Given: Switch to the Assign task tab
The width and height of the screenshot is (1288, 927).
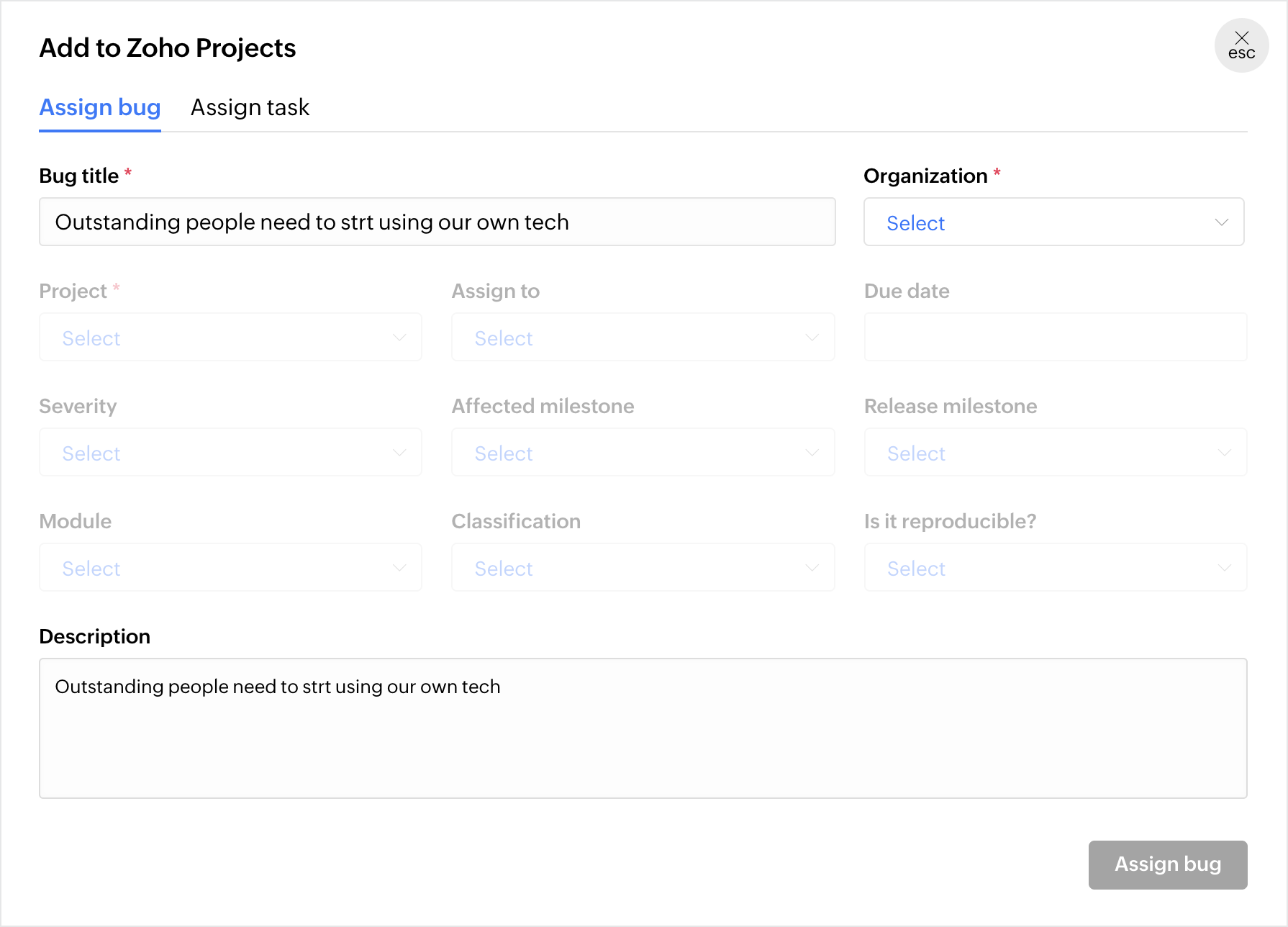Looking at the screenshot, I should click(x=250, y=108).
